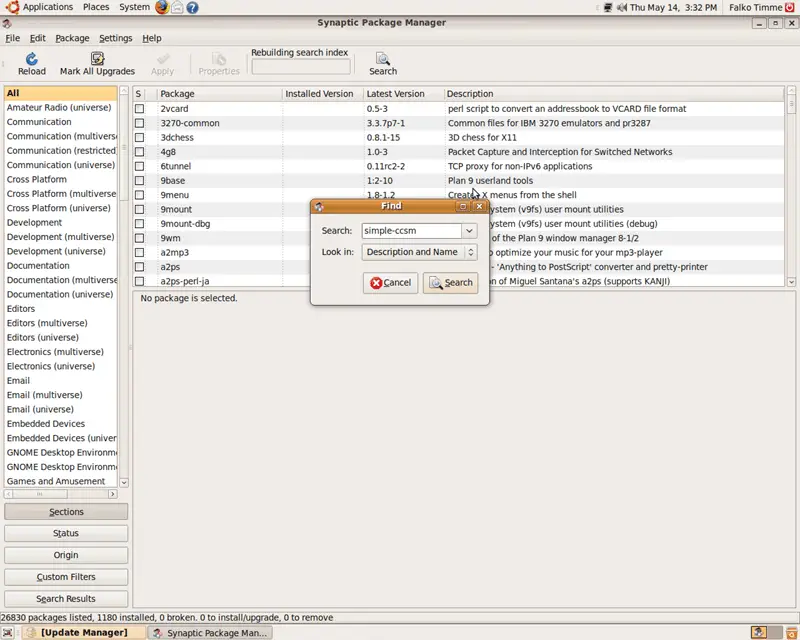Click the volume speaker icon
The height and width of the screenshot is (640, 800).
[621, 8]
